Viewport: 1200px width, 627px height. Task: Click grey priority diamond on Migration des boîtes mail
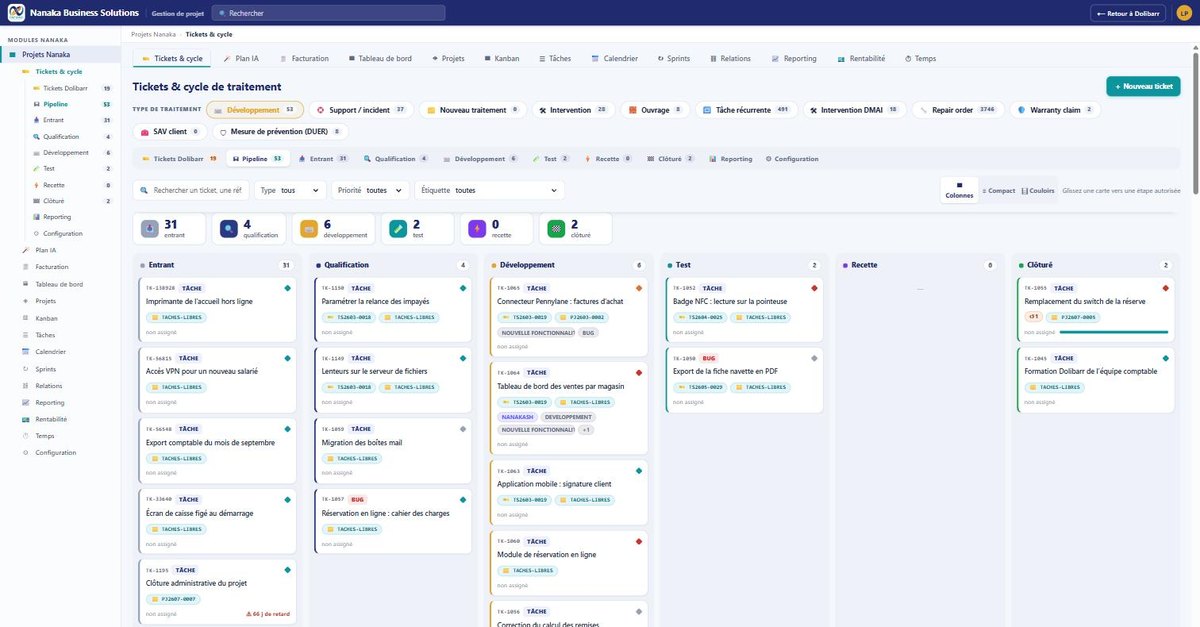463,429
